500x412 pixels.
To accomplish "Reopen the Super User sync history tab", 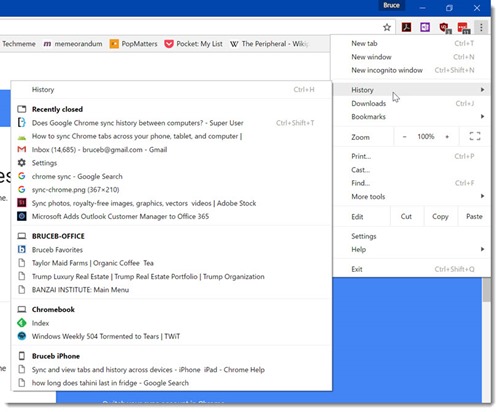I will pyautogui.click(x=172, y=123).
